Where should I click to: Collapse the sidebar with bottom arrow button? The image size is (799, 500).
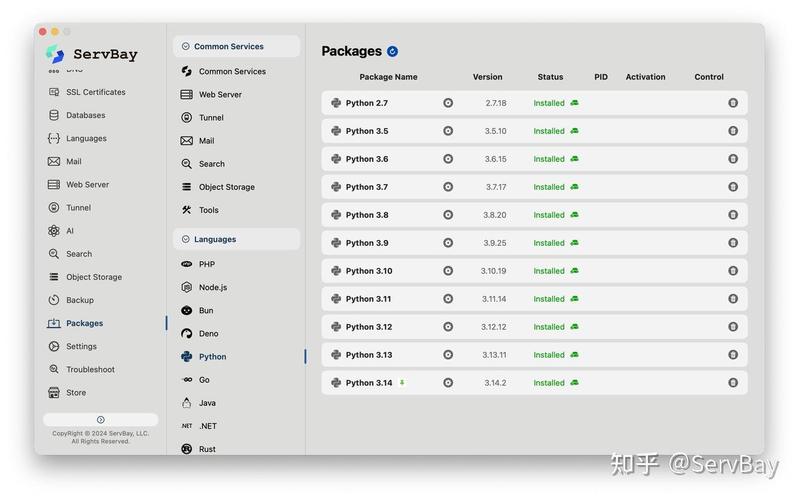100,419
